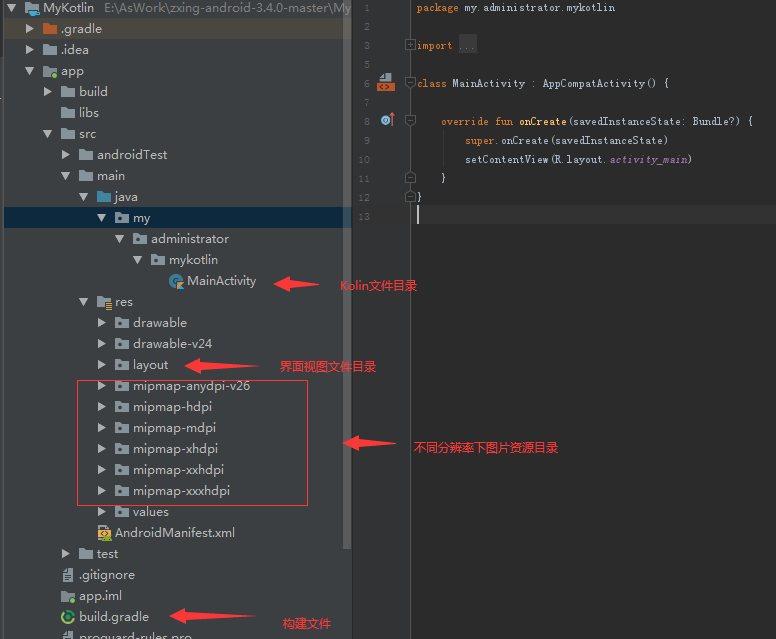Click the values folder icon
776x639 pixels.
[x=122, y=512]
